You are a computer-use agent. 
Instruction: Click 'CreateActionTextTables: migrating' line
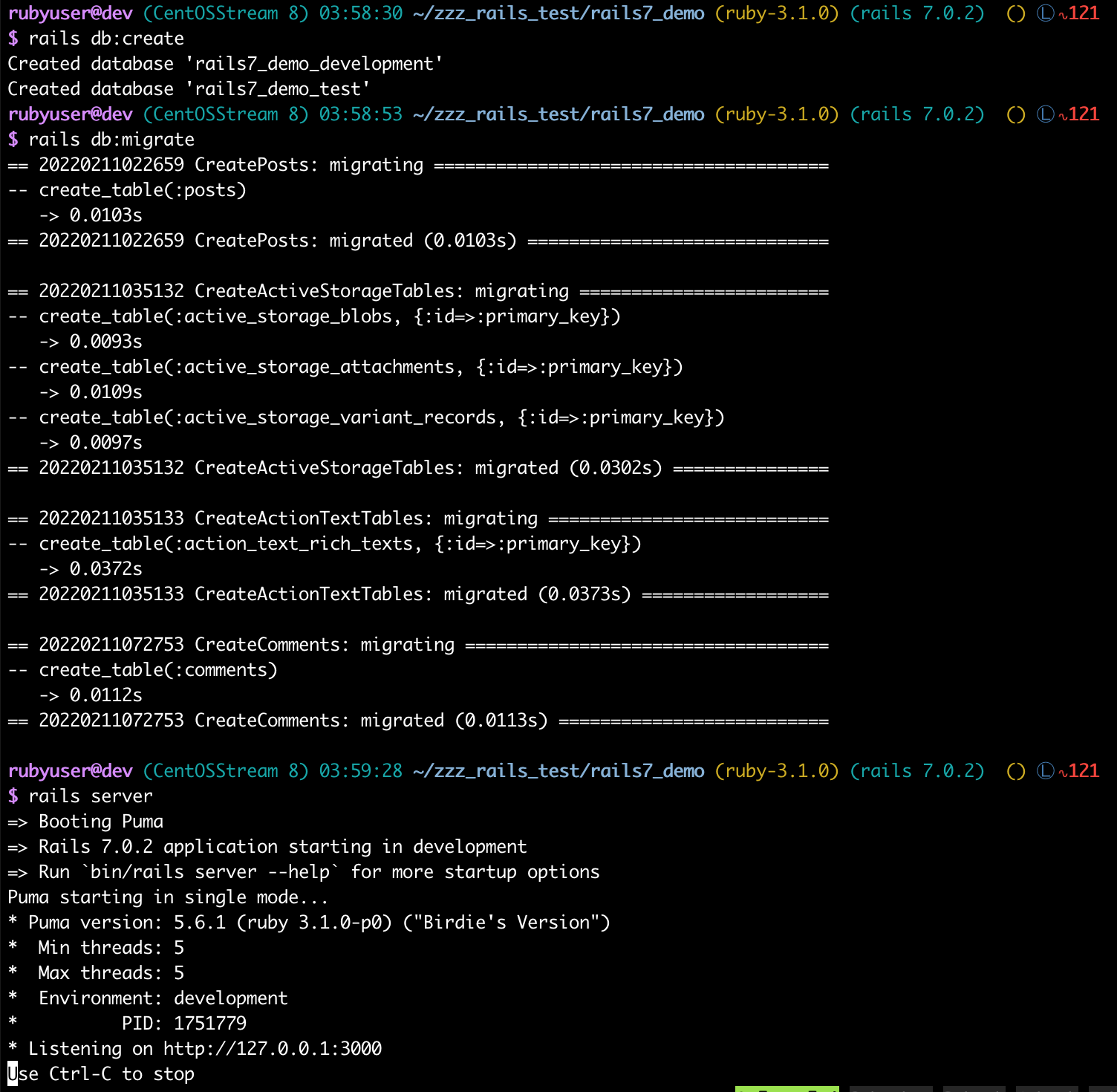pyautogui.click(x=418, y=519)
